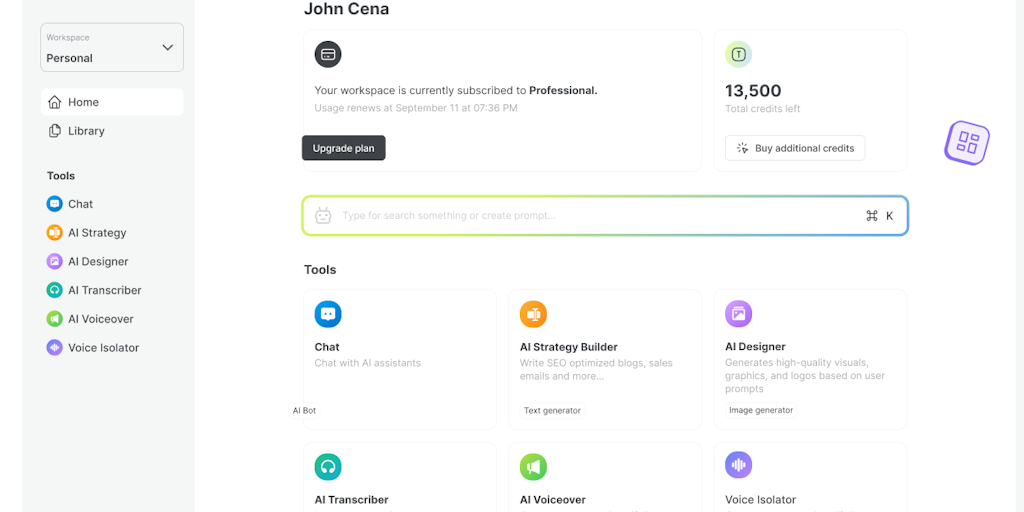1024x512 pixels.
Task: Click the Image generator tag
Action: click(x=761, y=410)
